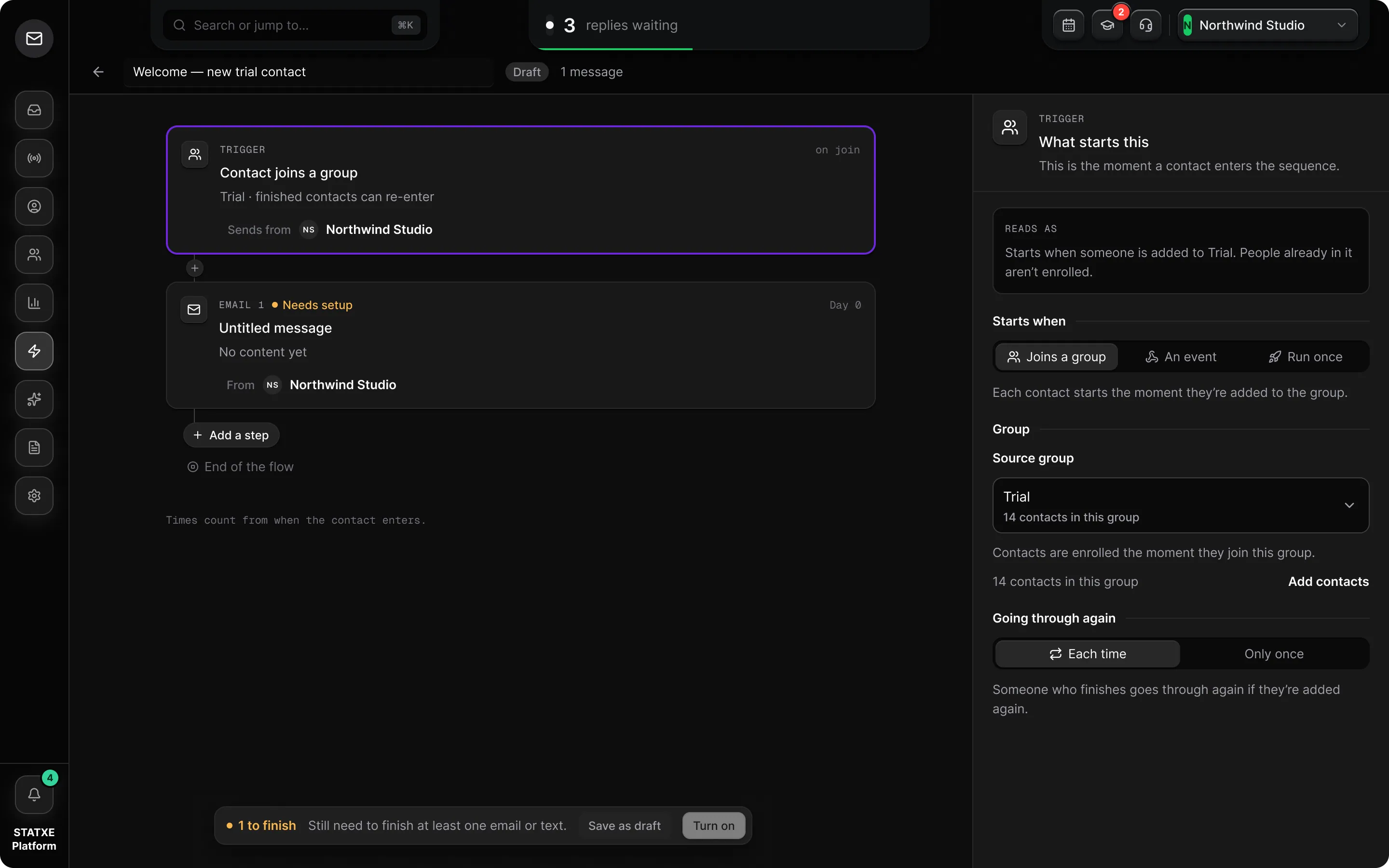The width and height of the screenshot is (1389, 868).
Task: Click the End of the flow marker
Action: [x=241, y=467]
